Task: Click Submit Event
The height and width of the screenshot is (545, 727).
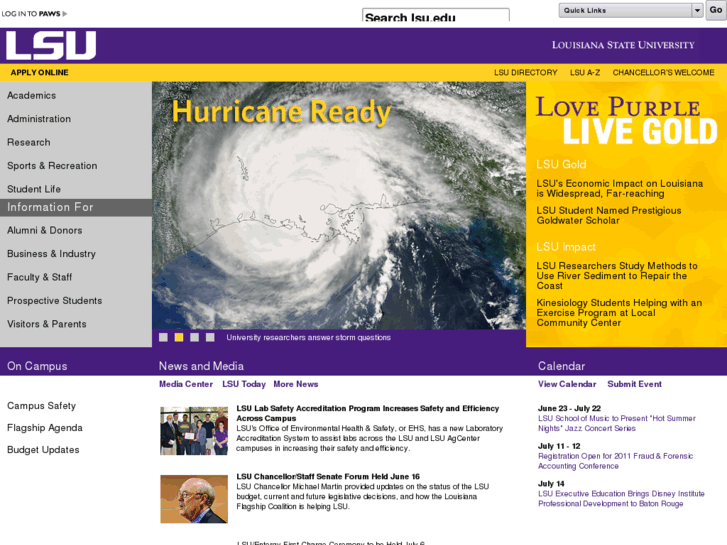Action: tap(634, 384)
